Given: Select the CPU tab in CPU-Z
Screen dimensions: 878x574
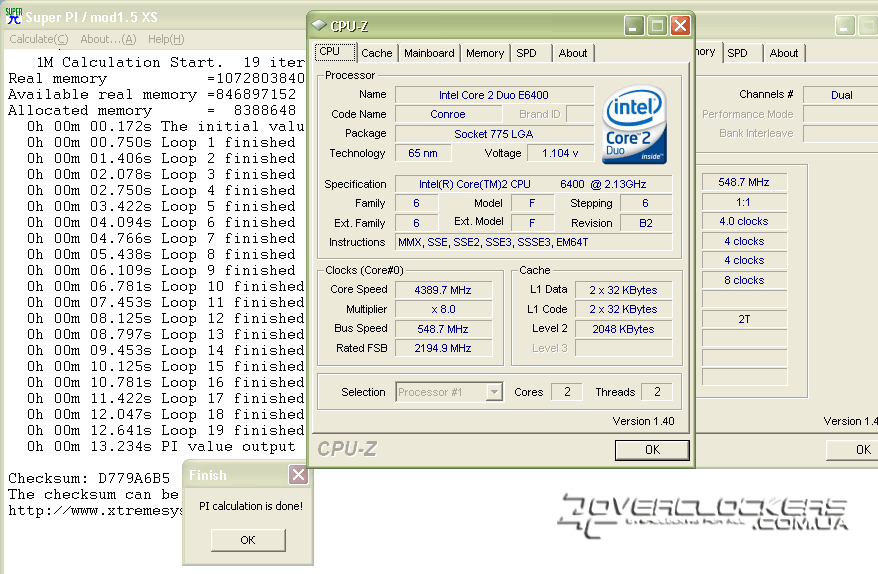Looking at the screenshot, I should pos(335,52).
